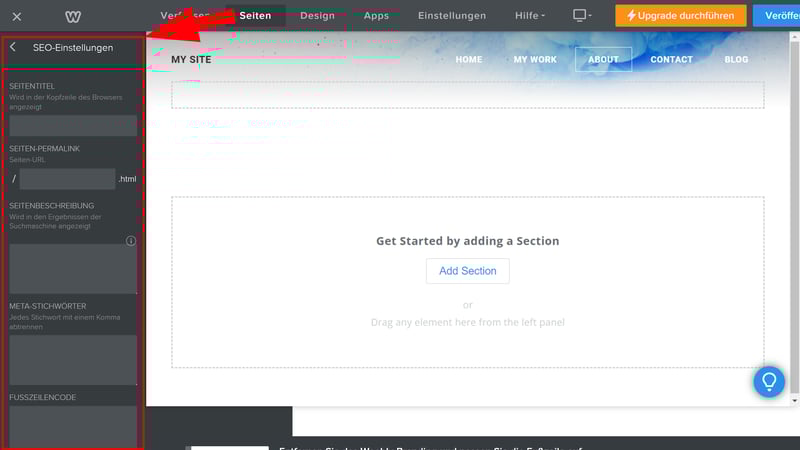Click Upgrade durchführen button
Screen dimensions: 800x450
[x=681, y=16]
